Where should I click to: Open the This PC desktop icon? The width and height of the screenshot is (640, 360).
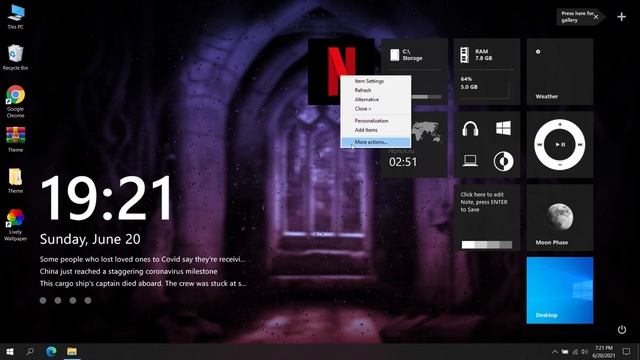pyautogui.click(x=16, y=16)
